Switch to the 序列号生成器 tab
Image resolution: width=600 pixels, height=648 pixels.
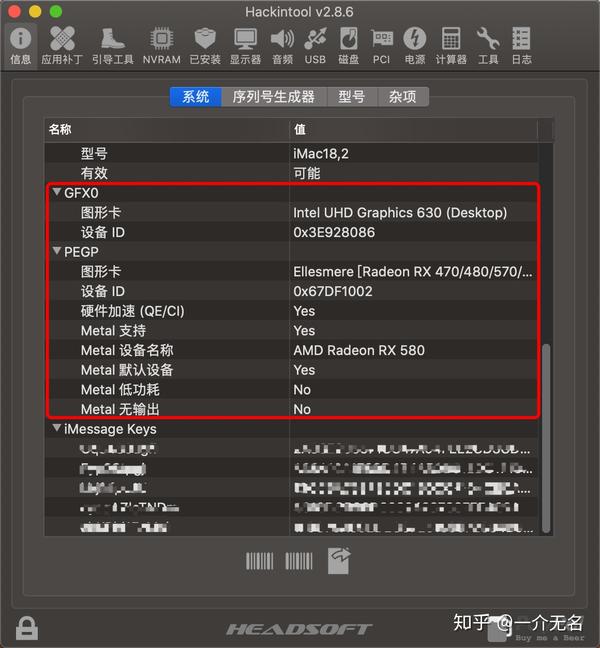click(274, 97)
